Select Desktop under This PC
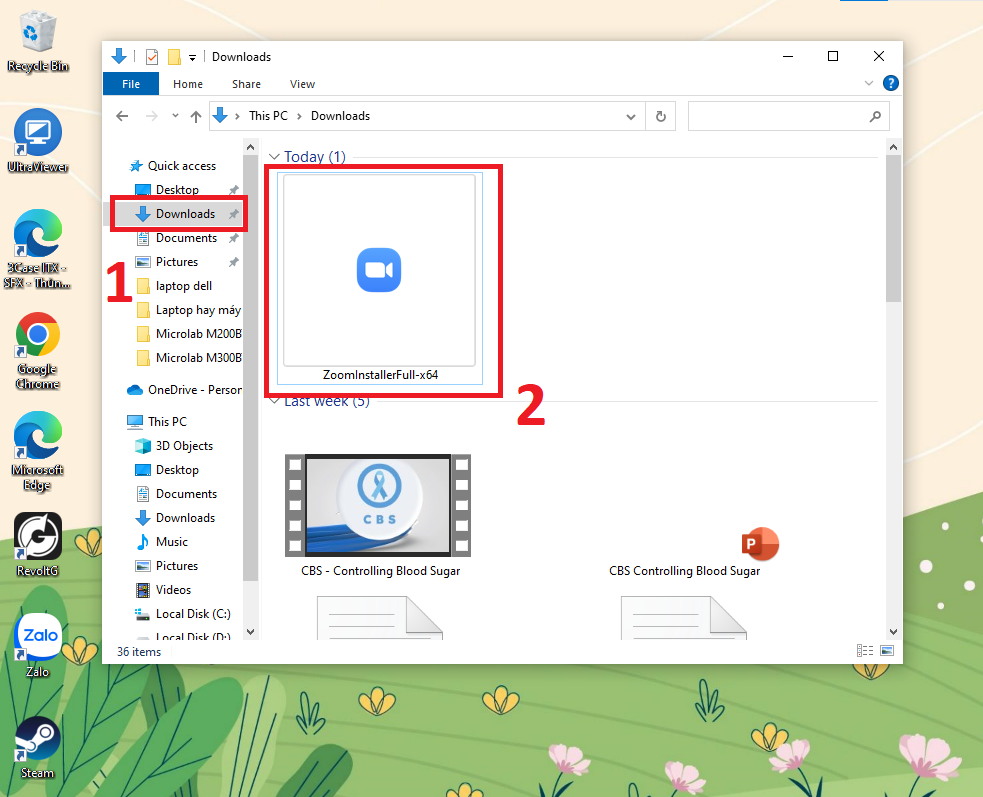 177,470
